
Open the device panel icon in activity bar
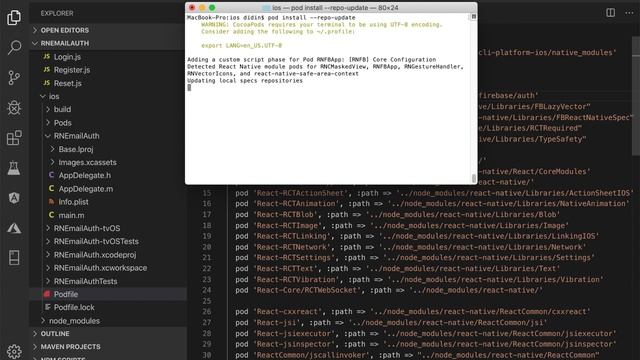coord(14,258)
